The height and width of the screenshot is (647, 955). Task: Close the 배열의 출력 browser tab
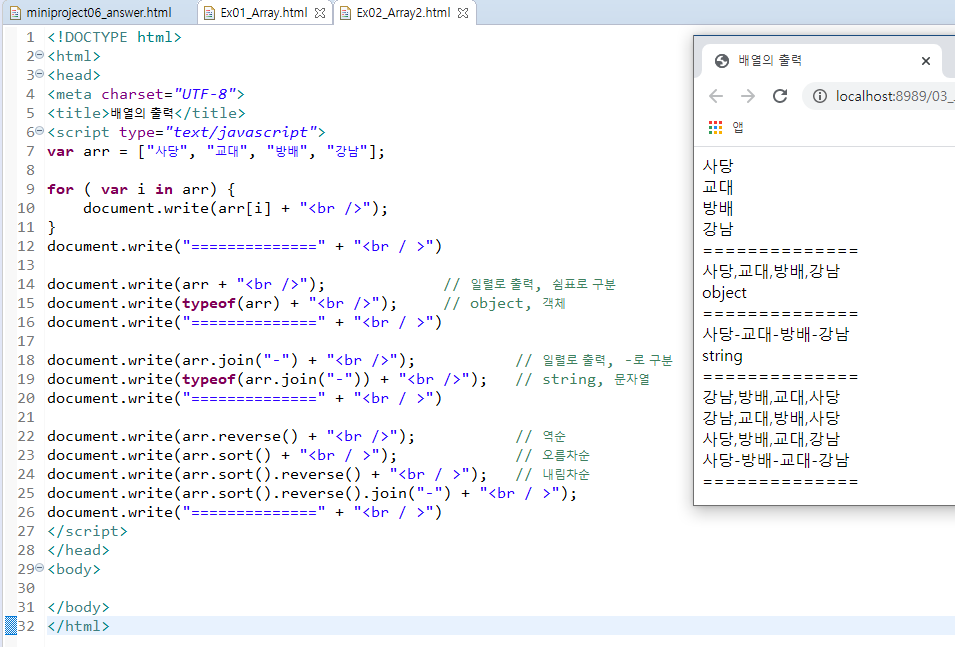click(x=926, y=61)
